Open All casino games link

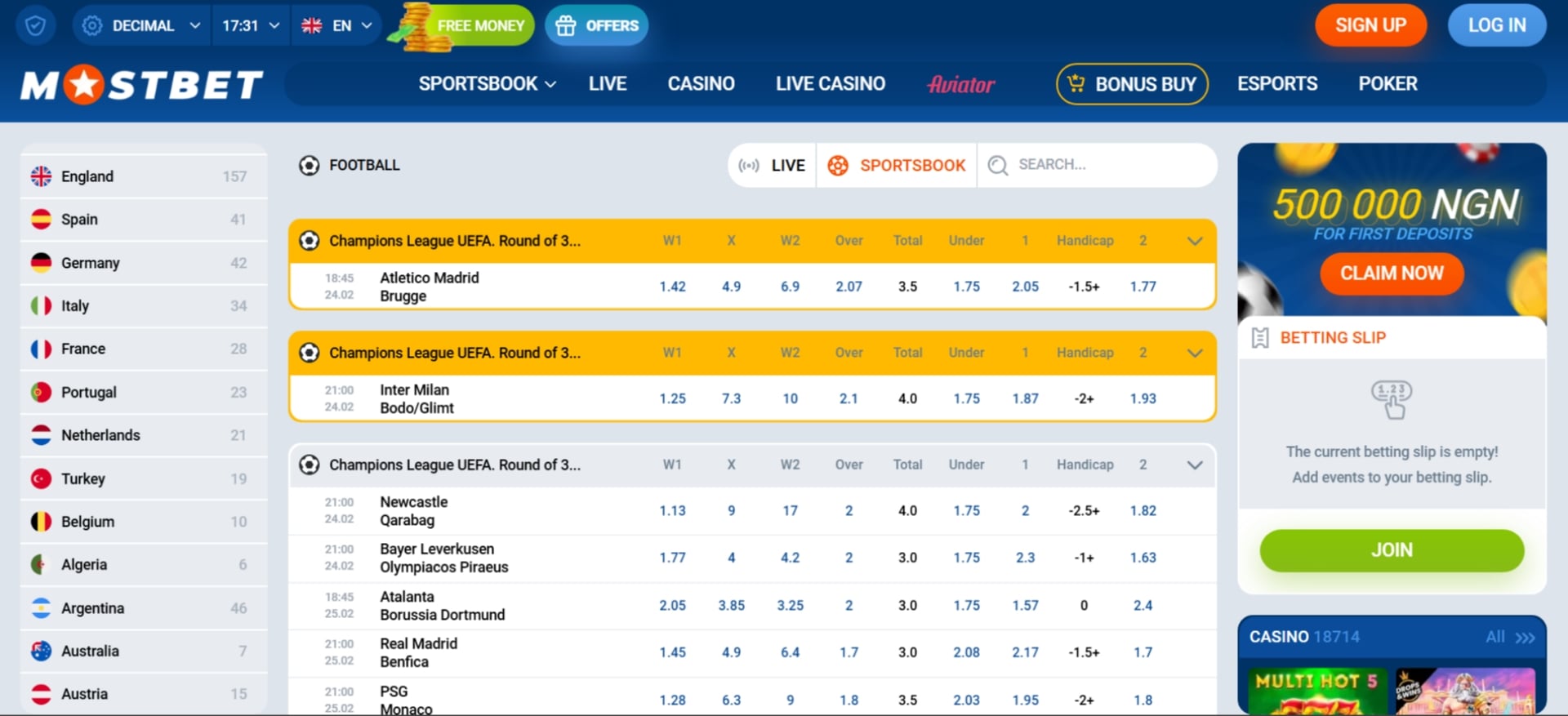pyautogui.click(x=1509, y=637)
